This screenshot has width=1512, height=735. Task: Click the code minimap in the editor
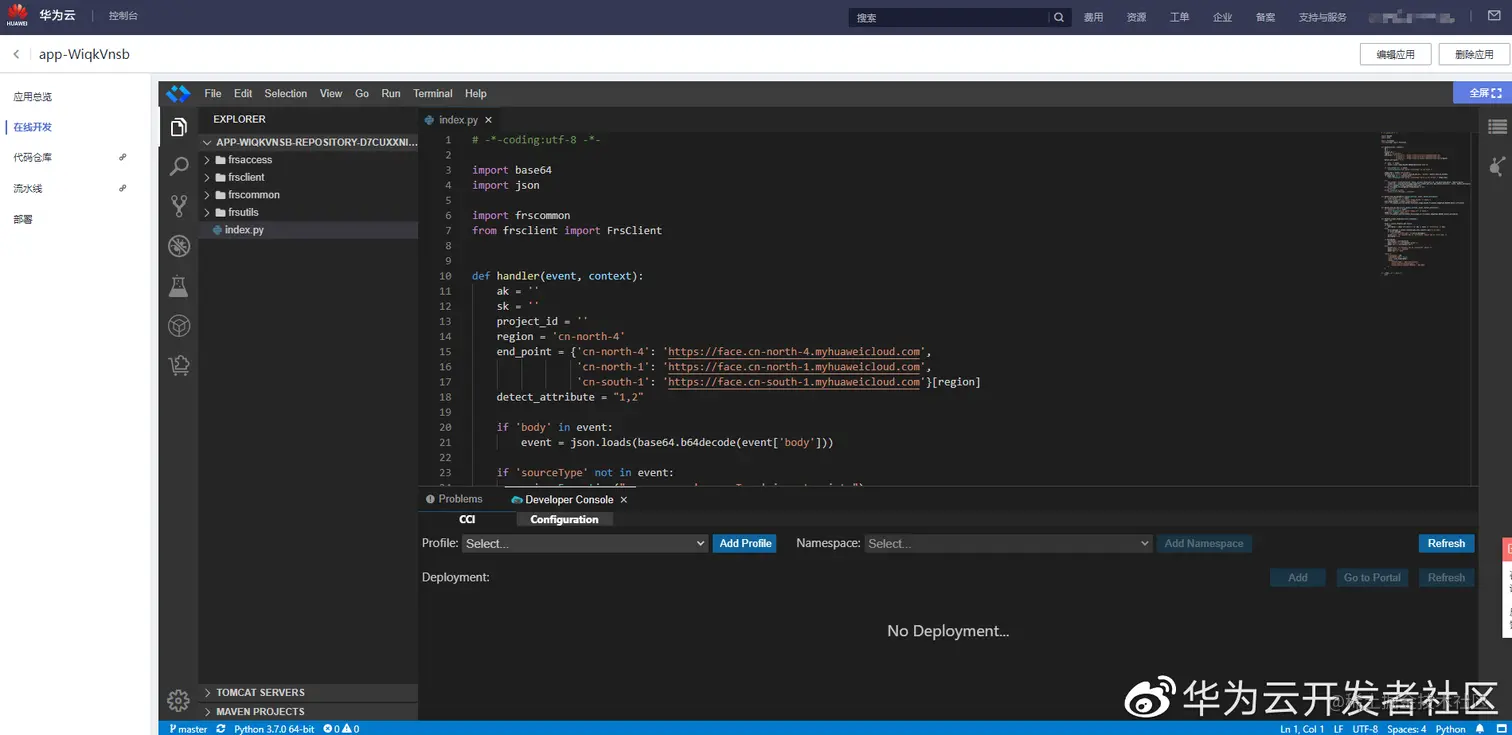pyautogui.click(x=1424, y=205)
